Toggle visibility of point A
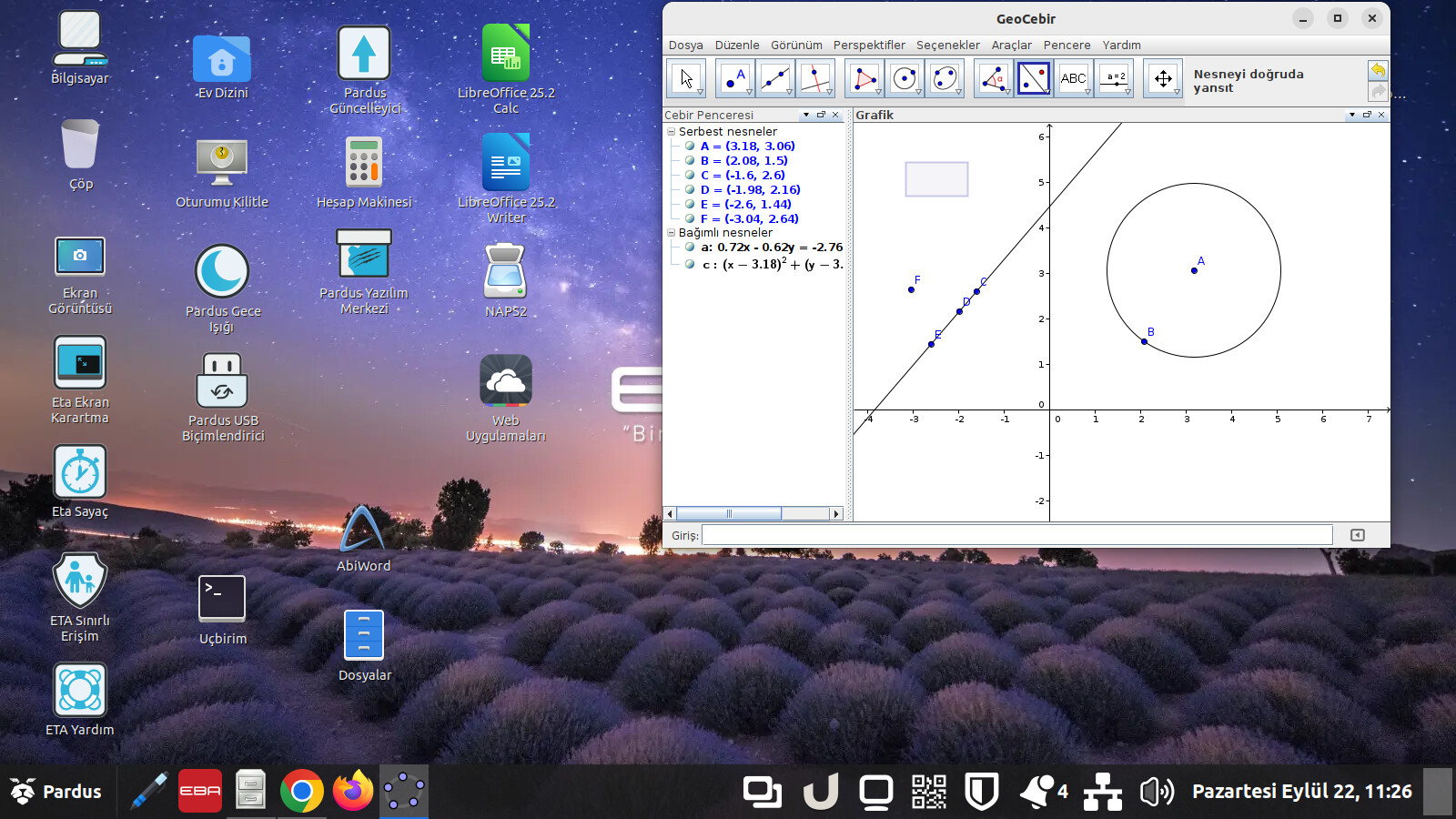The image size is (1456, 819). click(690, 146)
